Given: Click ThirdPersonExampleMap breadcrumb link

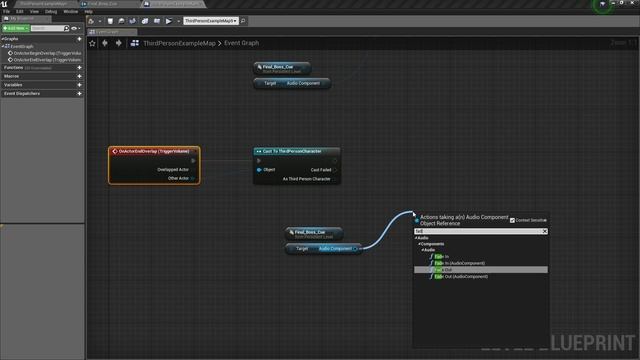Looking at the screenshot, I should click(x=179, y=43).
